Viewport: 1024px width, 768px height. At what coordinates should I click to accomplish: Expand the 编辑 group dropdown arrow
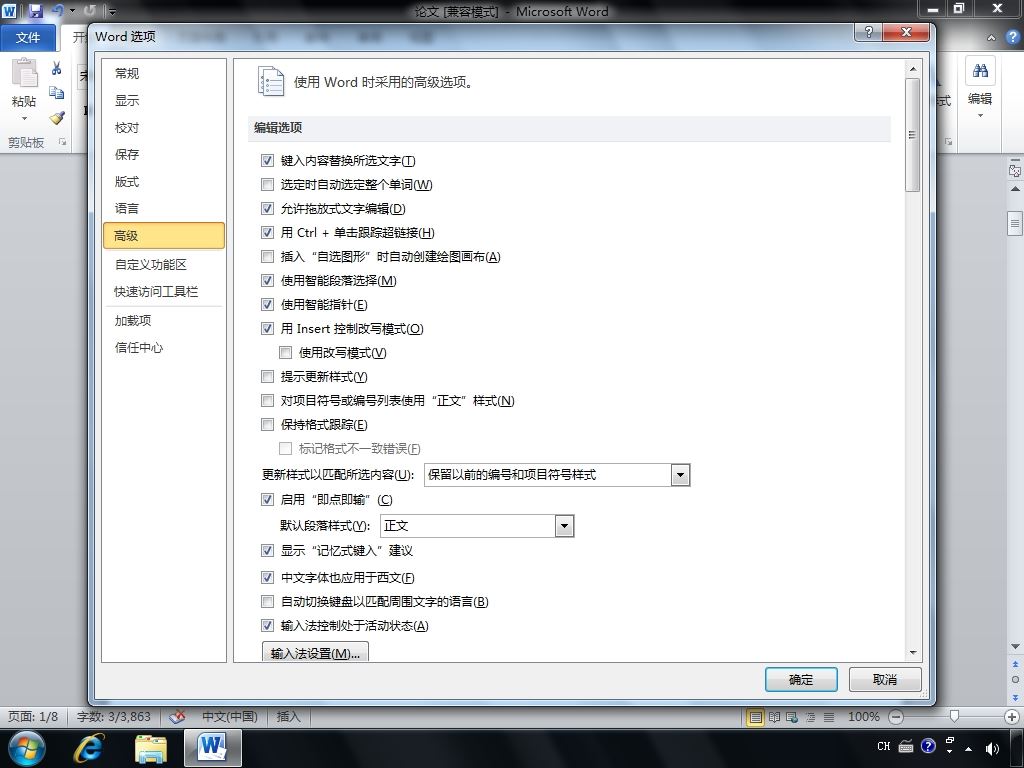coord(980,116)
